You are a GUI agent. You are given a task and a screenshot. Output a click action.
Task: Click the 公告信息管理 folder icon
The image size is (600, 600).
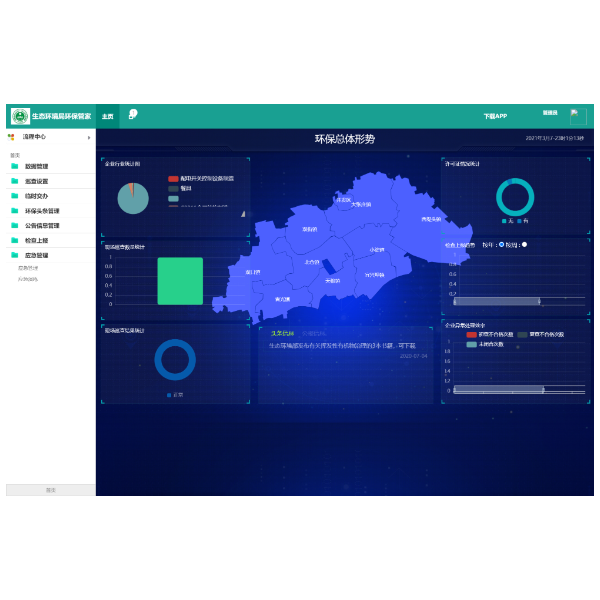15,226
